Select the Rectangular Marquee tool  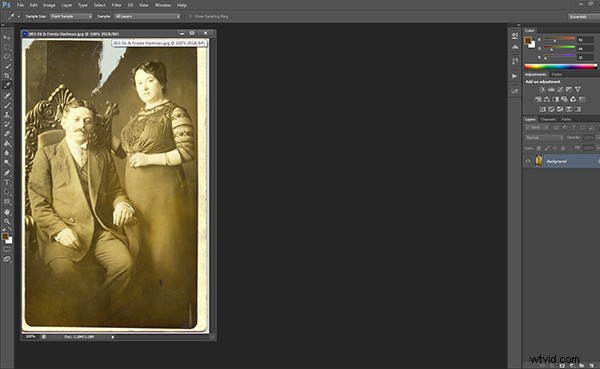[x=7, y=47]
